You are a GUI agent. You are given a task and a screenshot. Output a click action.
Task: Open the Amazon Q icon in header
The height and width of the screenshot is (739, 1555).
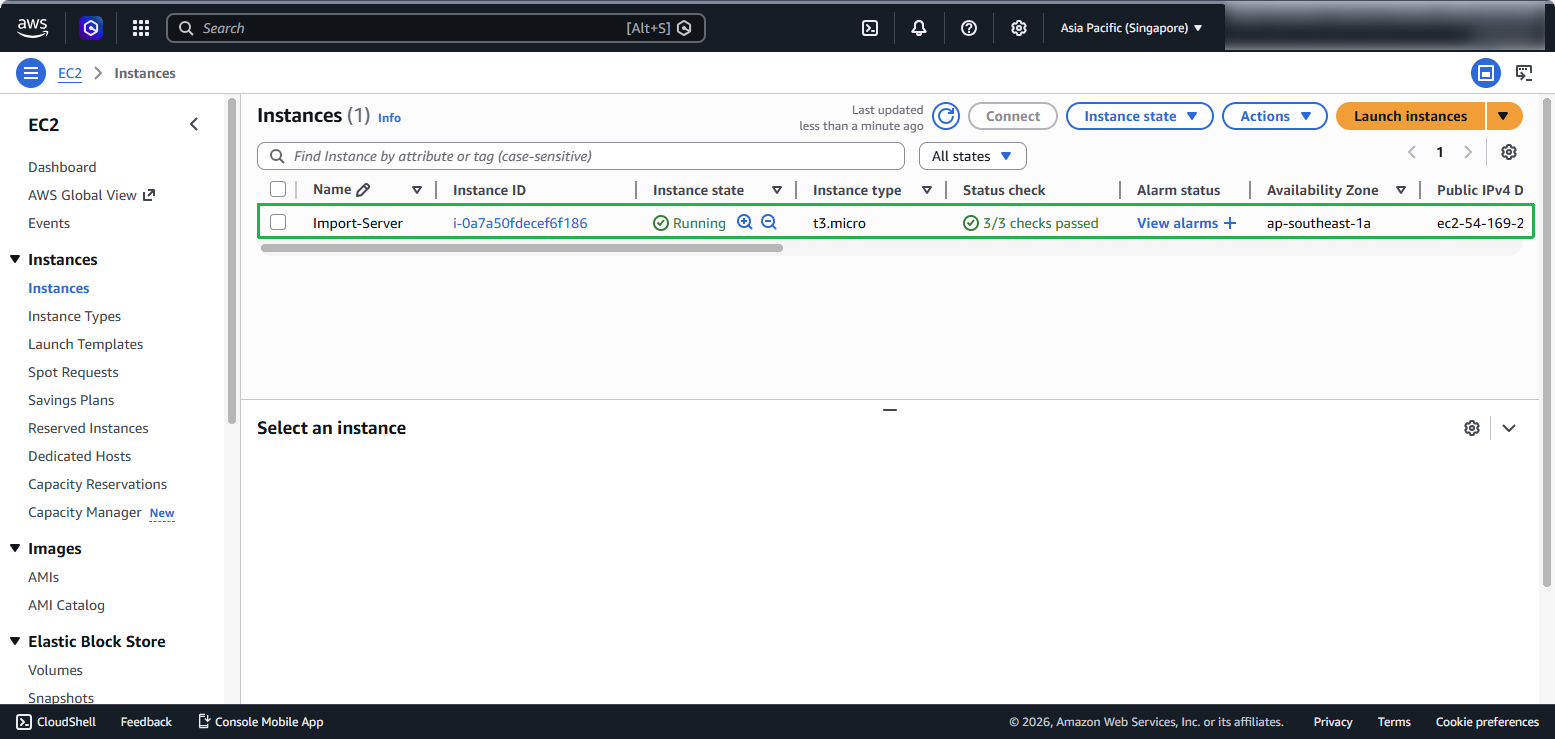tap(92, 28)
